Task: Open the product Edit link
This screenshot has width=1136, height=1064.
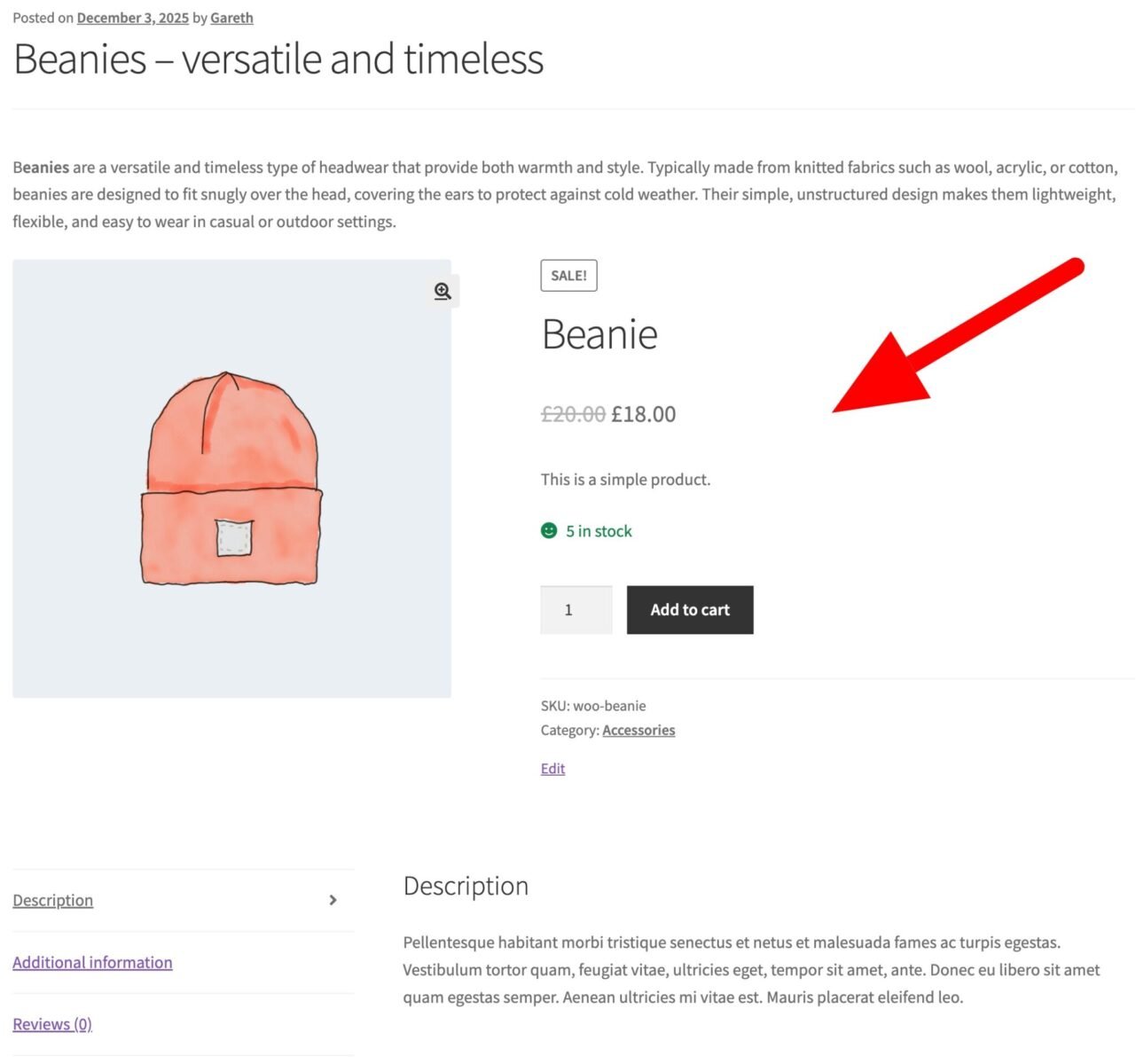Action: pyautogui.click(x=552, y=768)
